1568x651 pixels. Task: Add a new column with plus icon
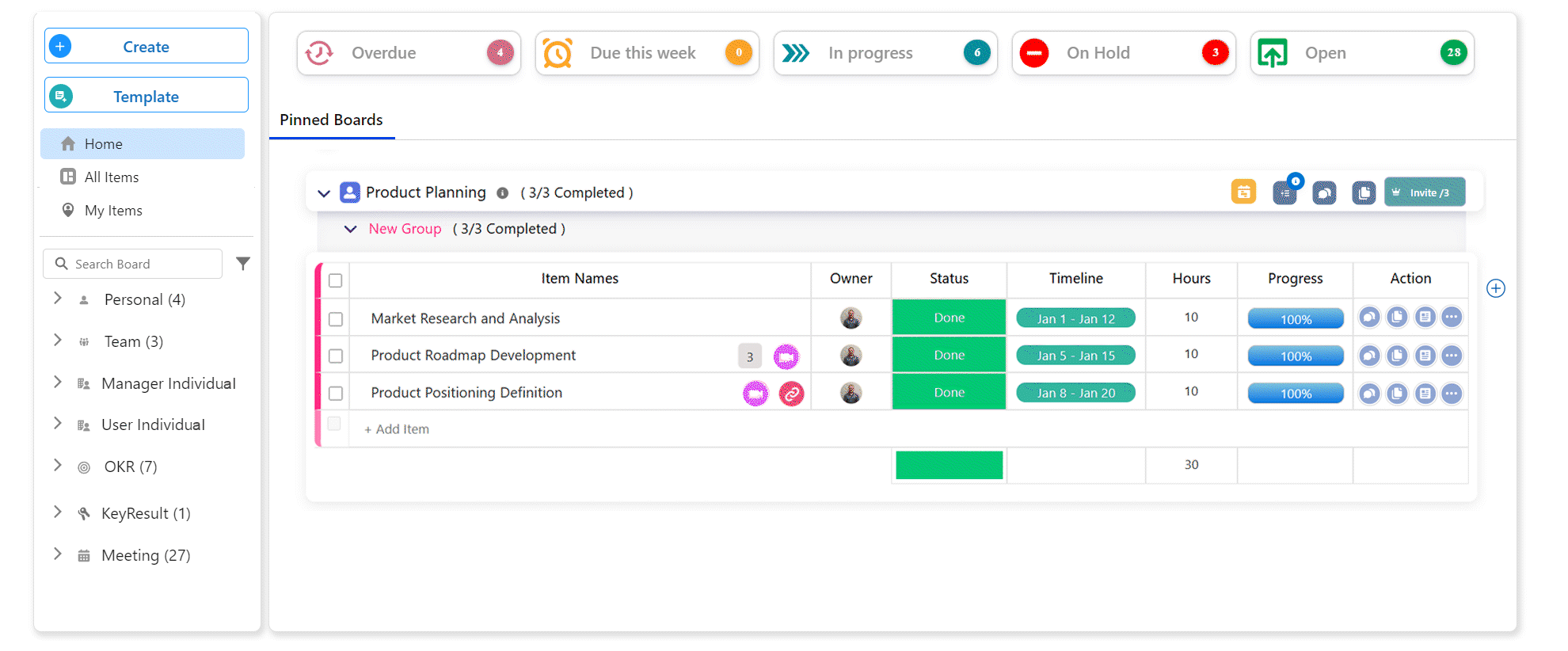click(x=1495, y=288)
